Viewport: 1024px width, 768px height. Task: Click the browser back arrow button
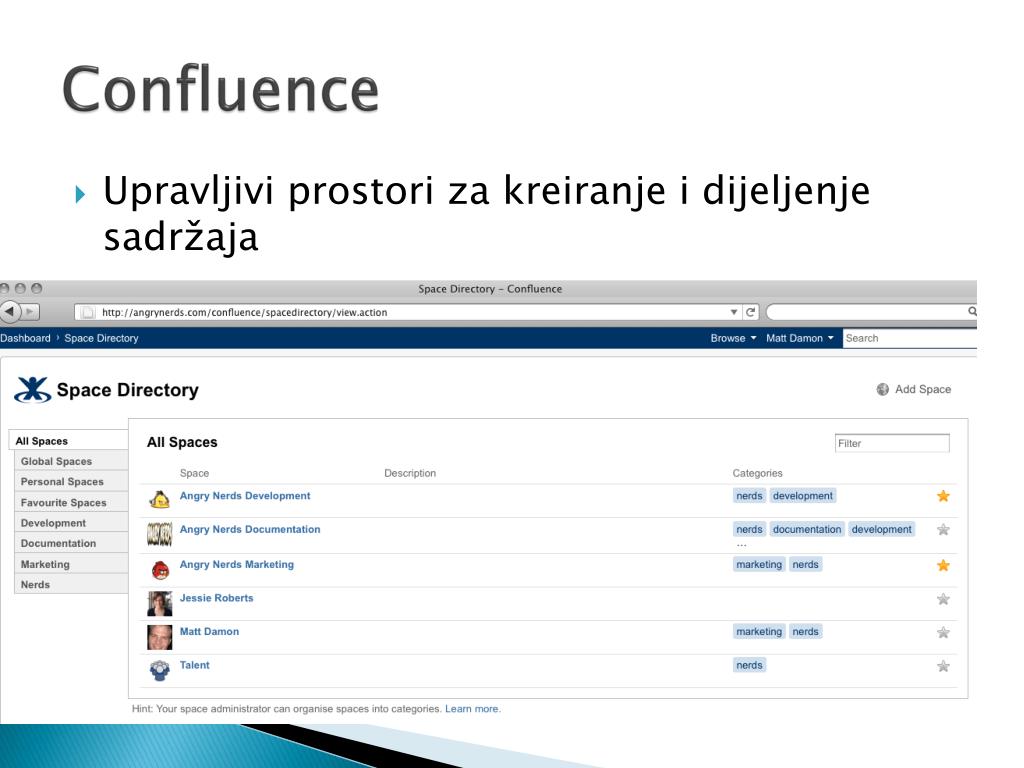(10, 312)
